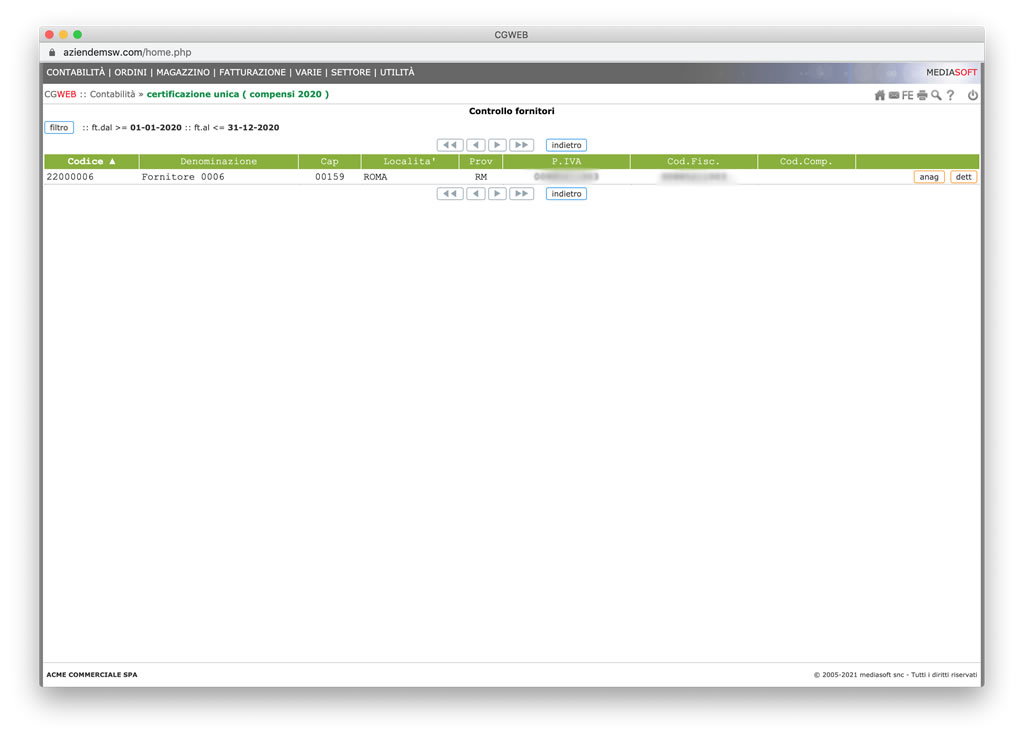Click the Contabilità breadcrumb
Viewport: 1024px width, 739px height.
click(x=112, y=94)
